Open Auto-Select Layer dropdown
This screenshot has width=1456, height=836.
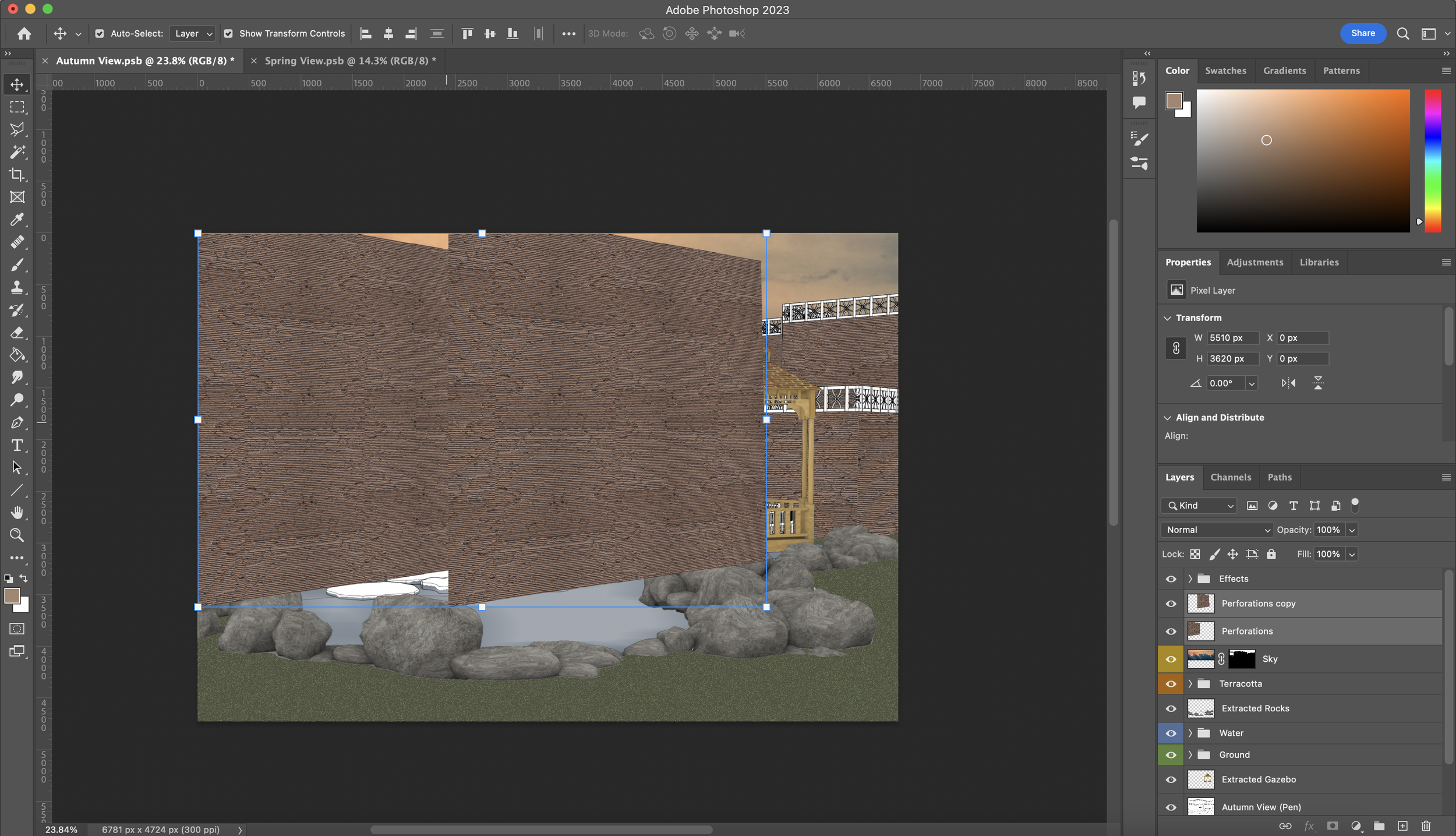(193, 34)
